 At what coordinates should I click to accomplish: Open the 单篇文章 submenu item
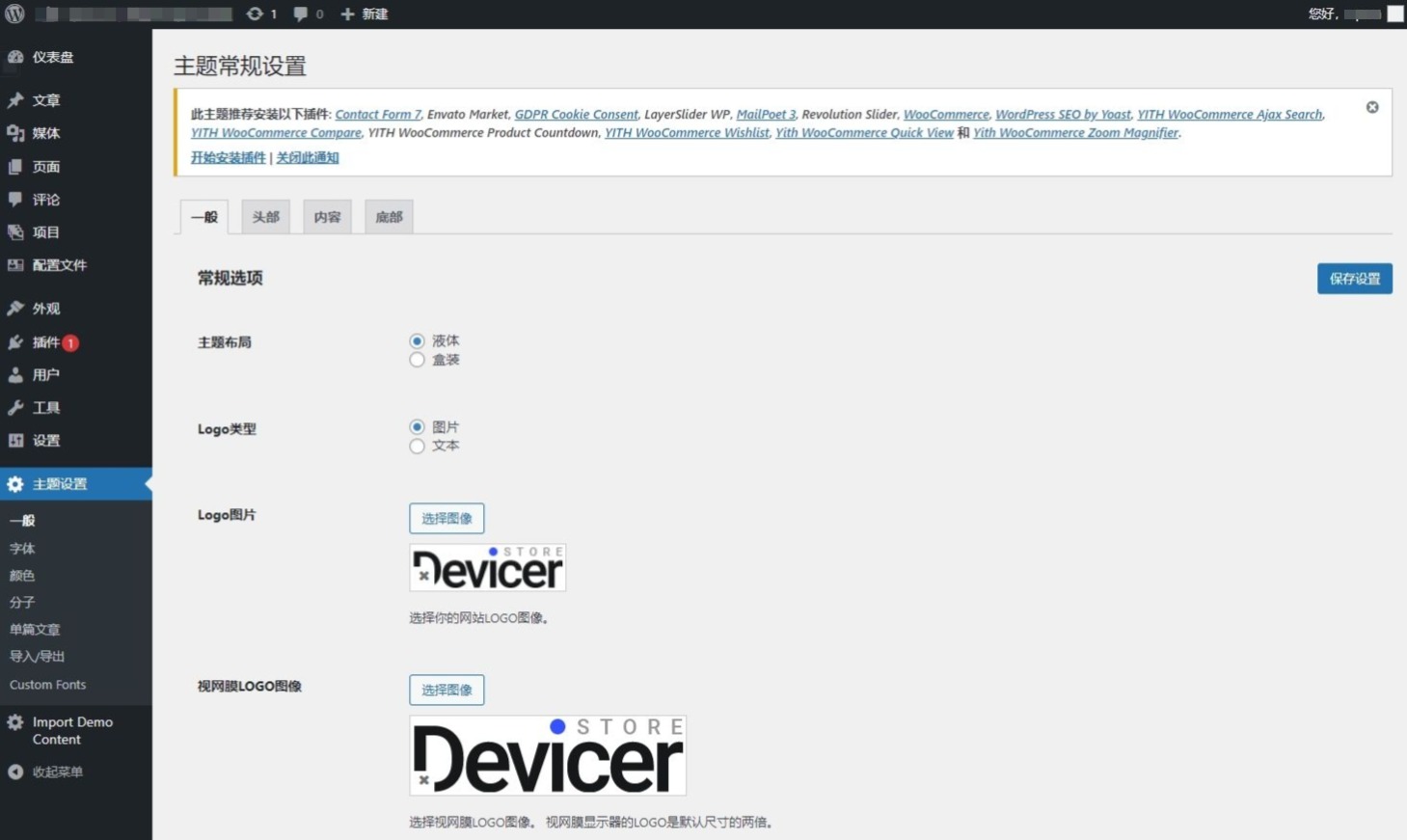35,630
